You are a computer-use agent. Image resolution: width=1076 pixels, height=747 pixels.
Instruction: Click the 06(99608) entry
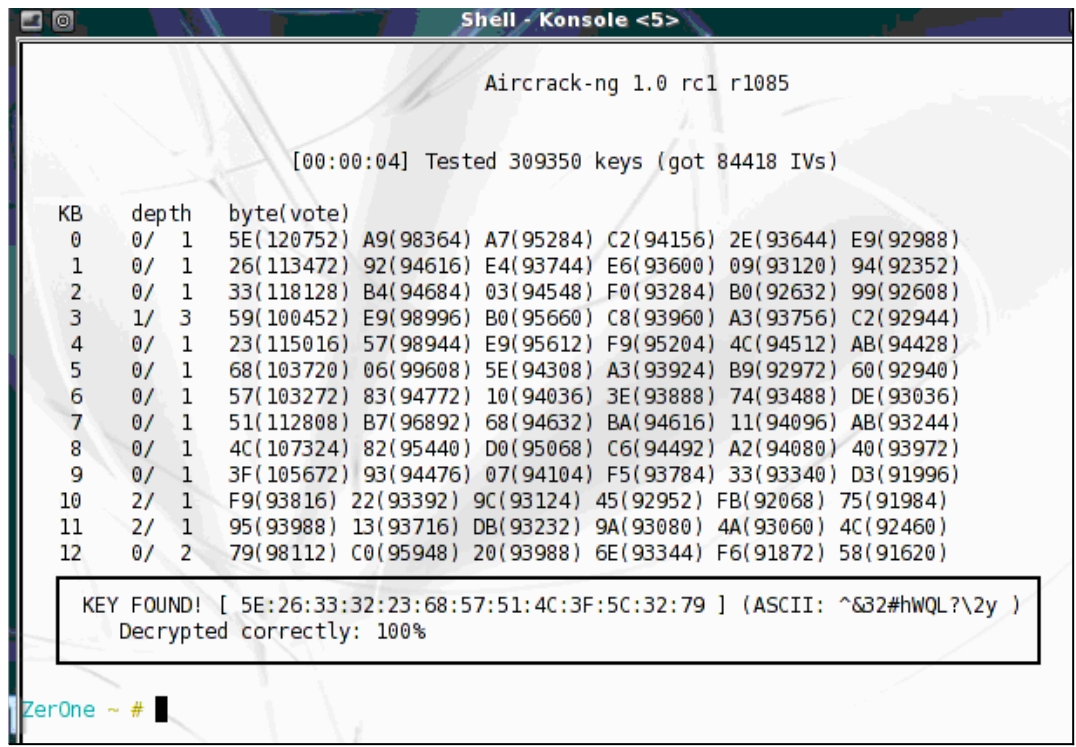[417, 370]
